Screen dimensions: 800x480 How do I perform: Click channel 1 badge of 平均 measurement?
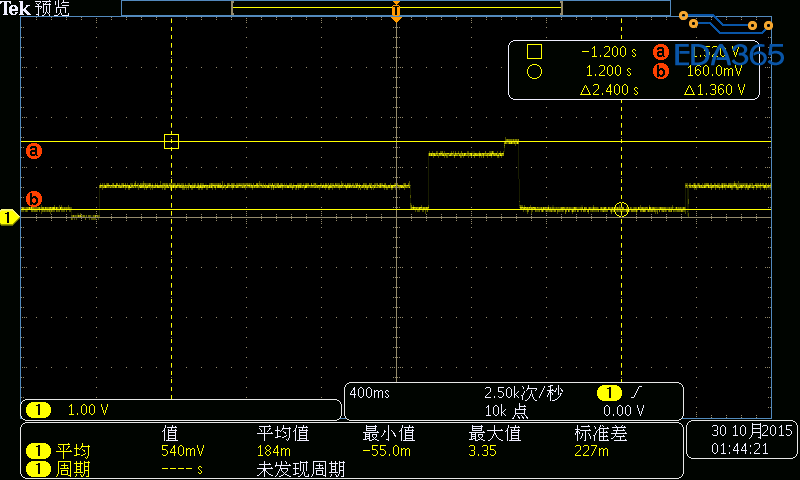[38, 451]
